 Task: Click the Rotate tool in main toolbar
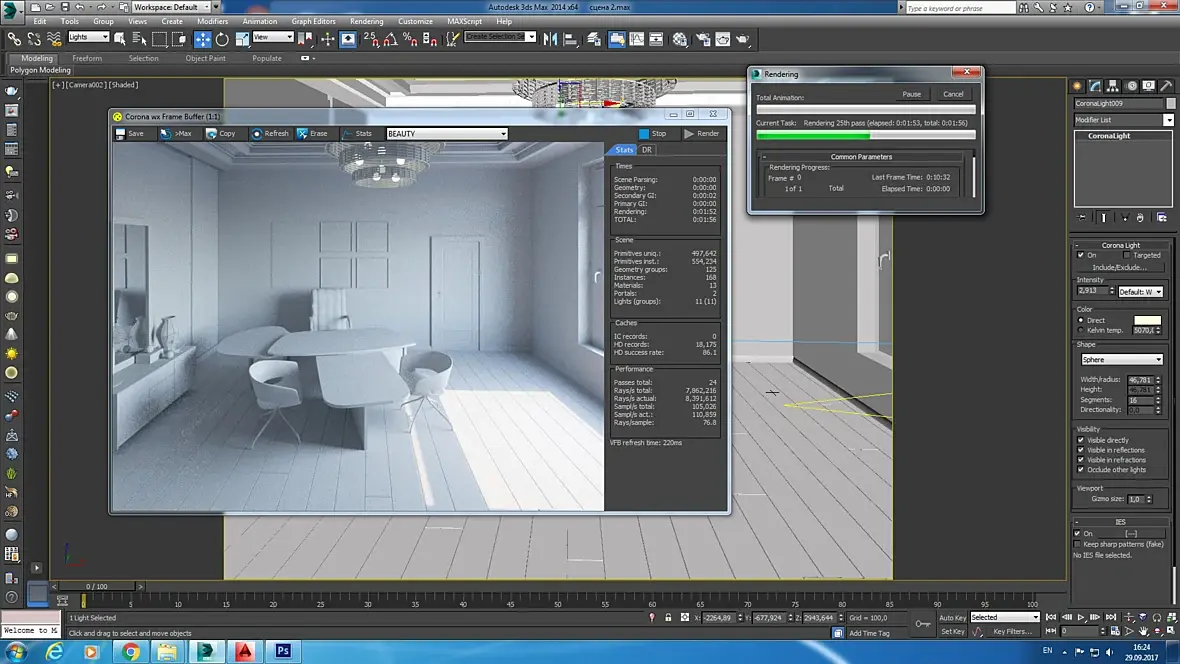click(x=222, y=39)
